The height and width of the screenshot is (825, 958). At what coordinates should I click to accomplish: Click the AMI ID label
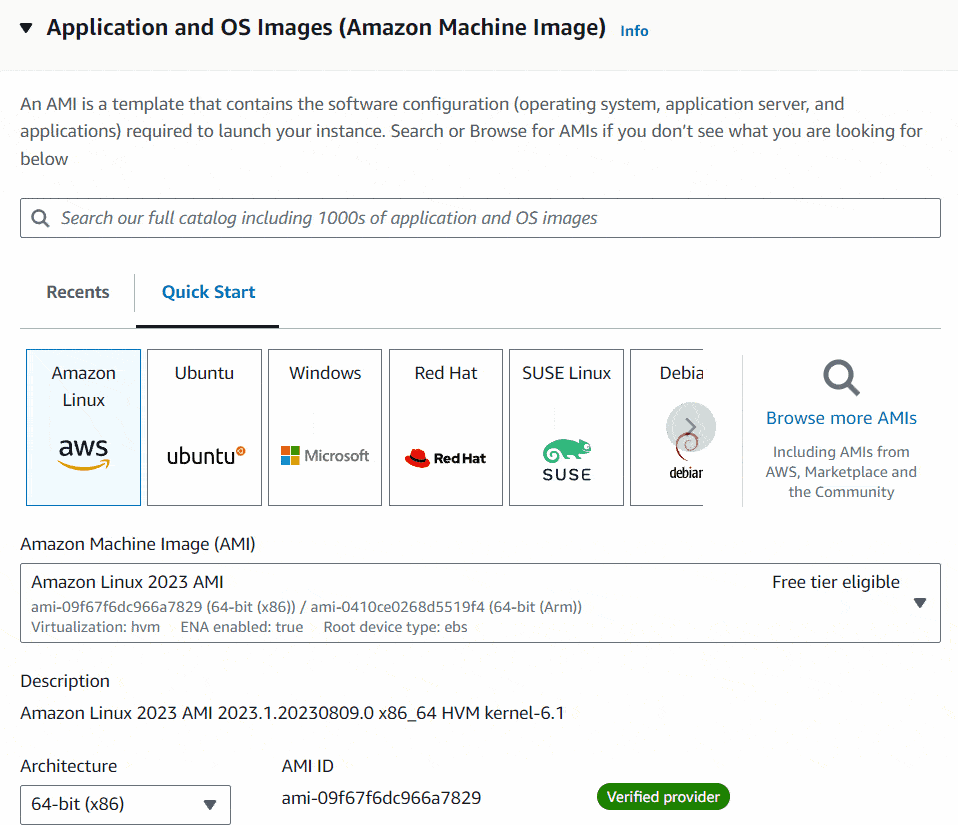click(307, 766)
